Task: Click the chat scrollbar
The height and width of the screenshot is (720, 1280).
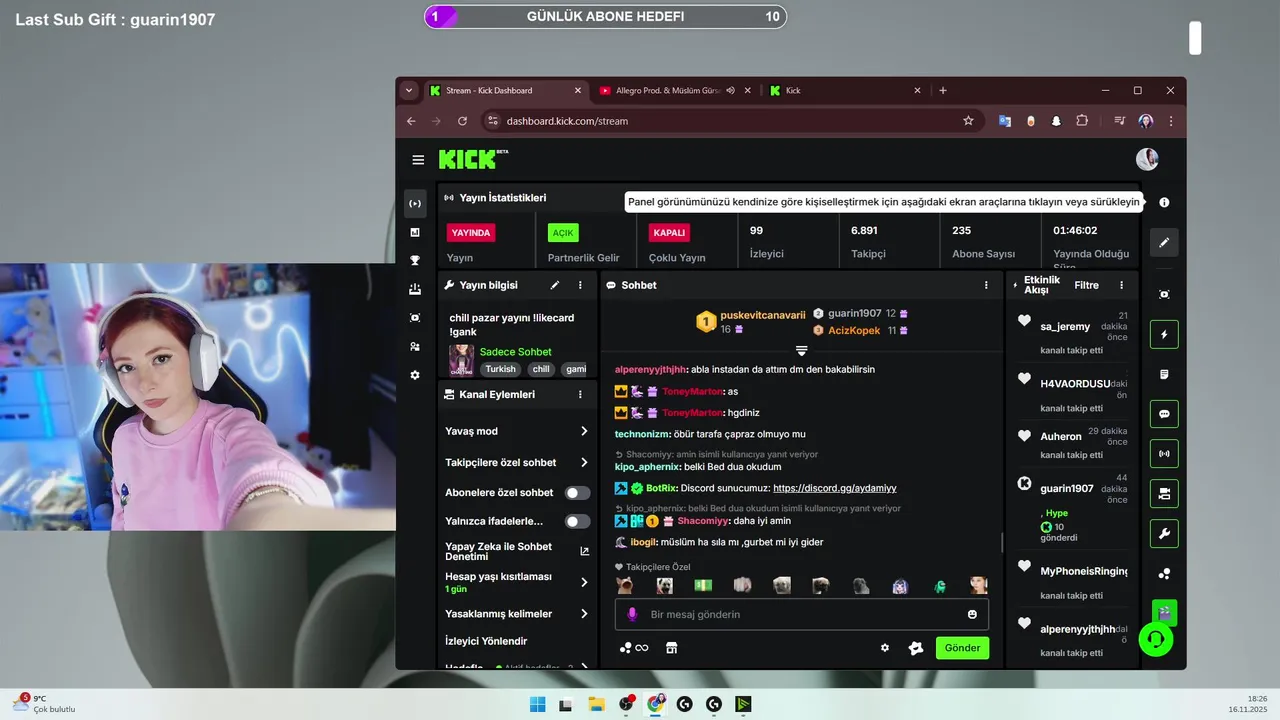Action: tap(1002, 543)
